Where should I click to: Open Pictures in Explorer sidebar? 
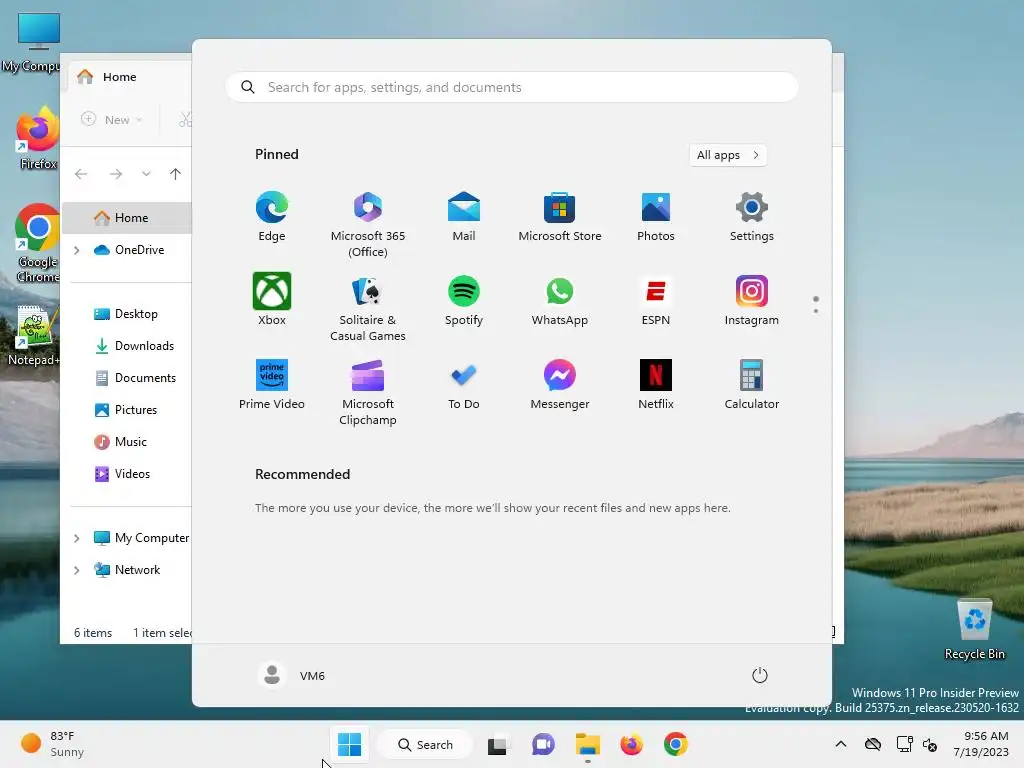click(x=126, y=410)
